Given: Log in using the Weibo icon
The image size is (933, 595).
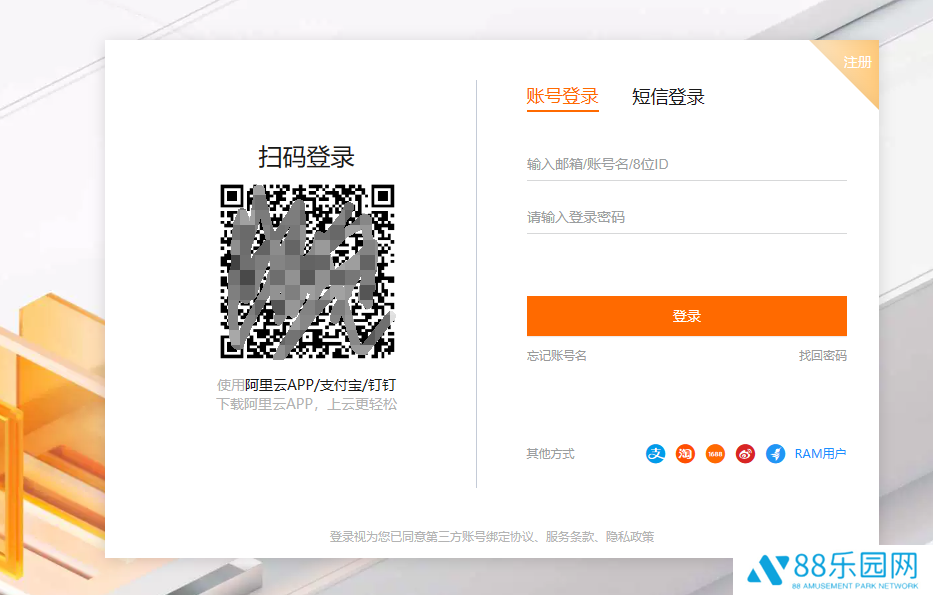Looking at the screenshot, I should [746, 454].
